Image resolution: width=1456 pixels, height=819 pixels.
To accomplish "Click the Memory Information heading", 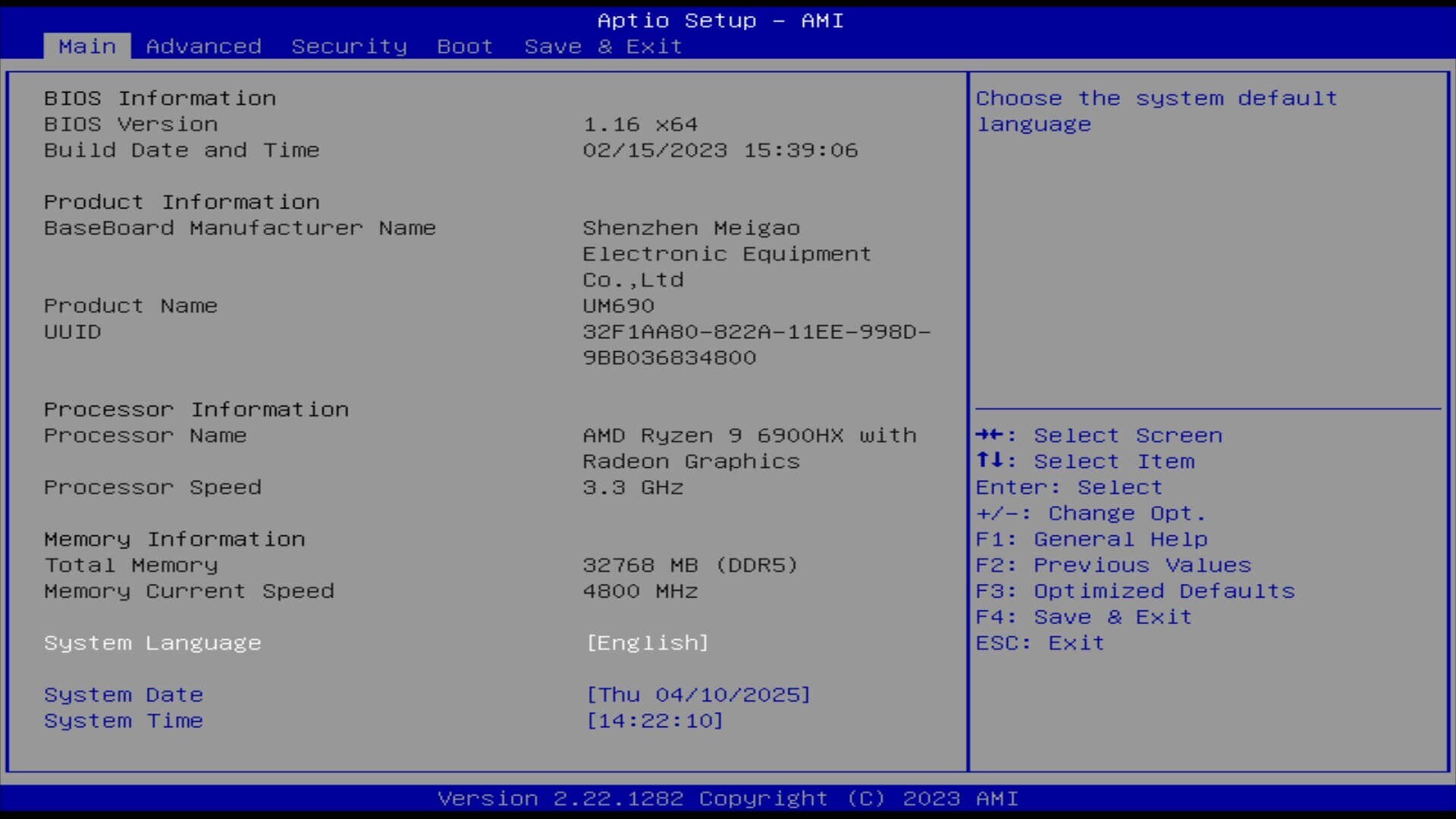I will [174, 539].
